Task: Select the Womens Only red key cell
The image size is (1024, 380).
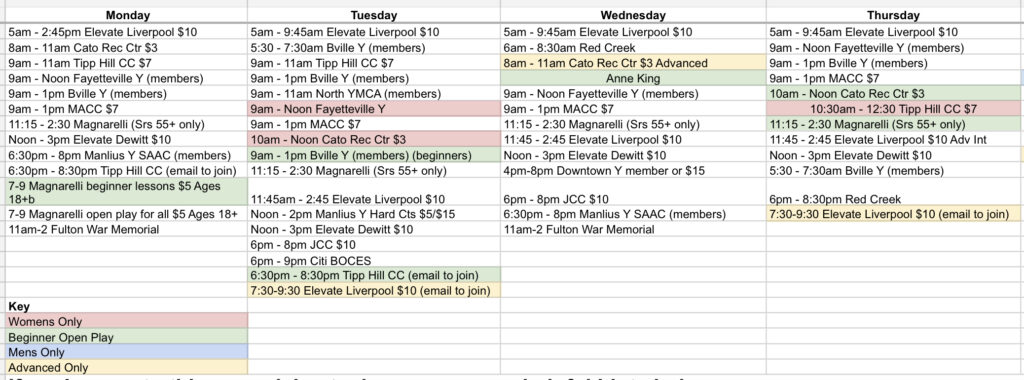Action: coord(127,321)
